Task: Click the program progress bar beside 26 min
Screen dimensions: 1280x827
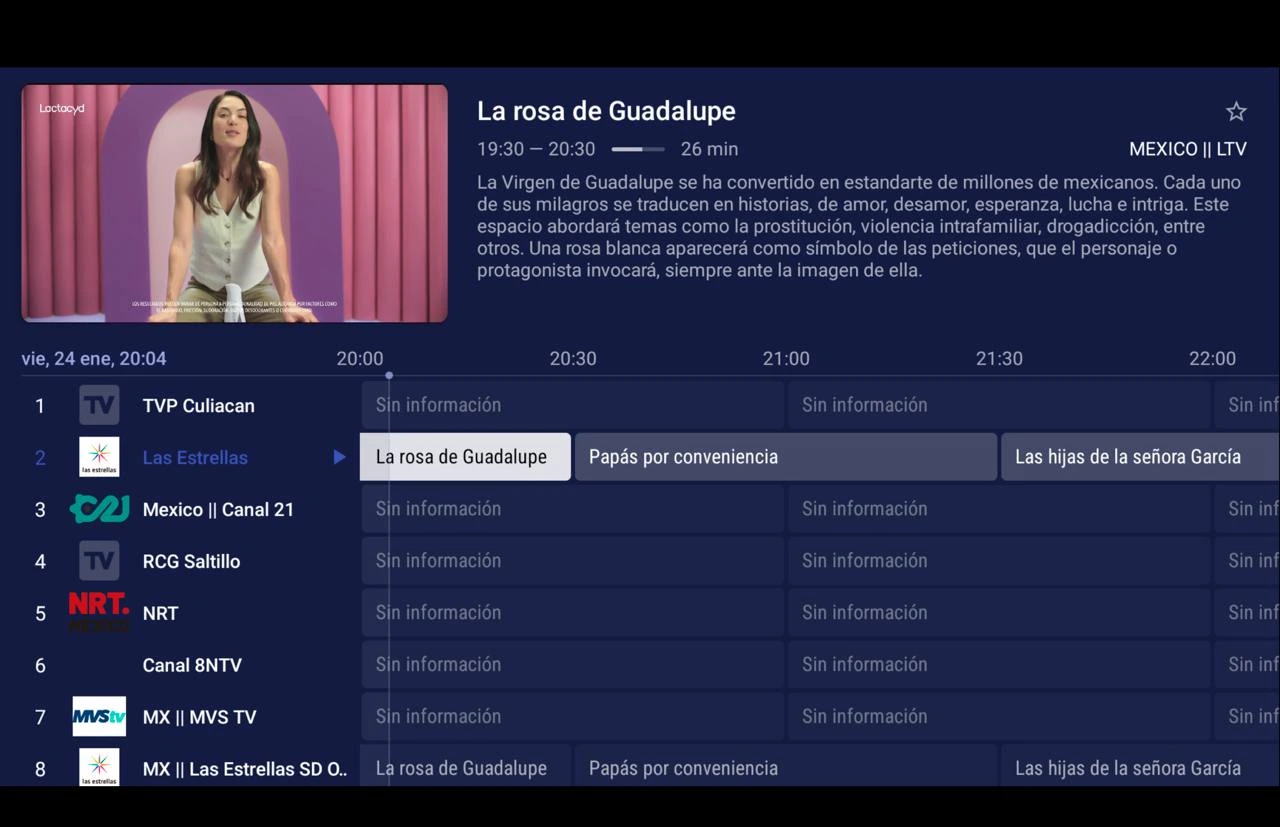Action: coord(638,149)
